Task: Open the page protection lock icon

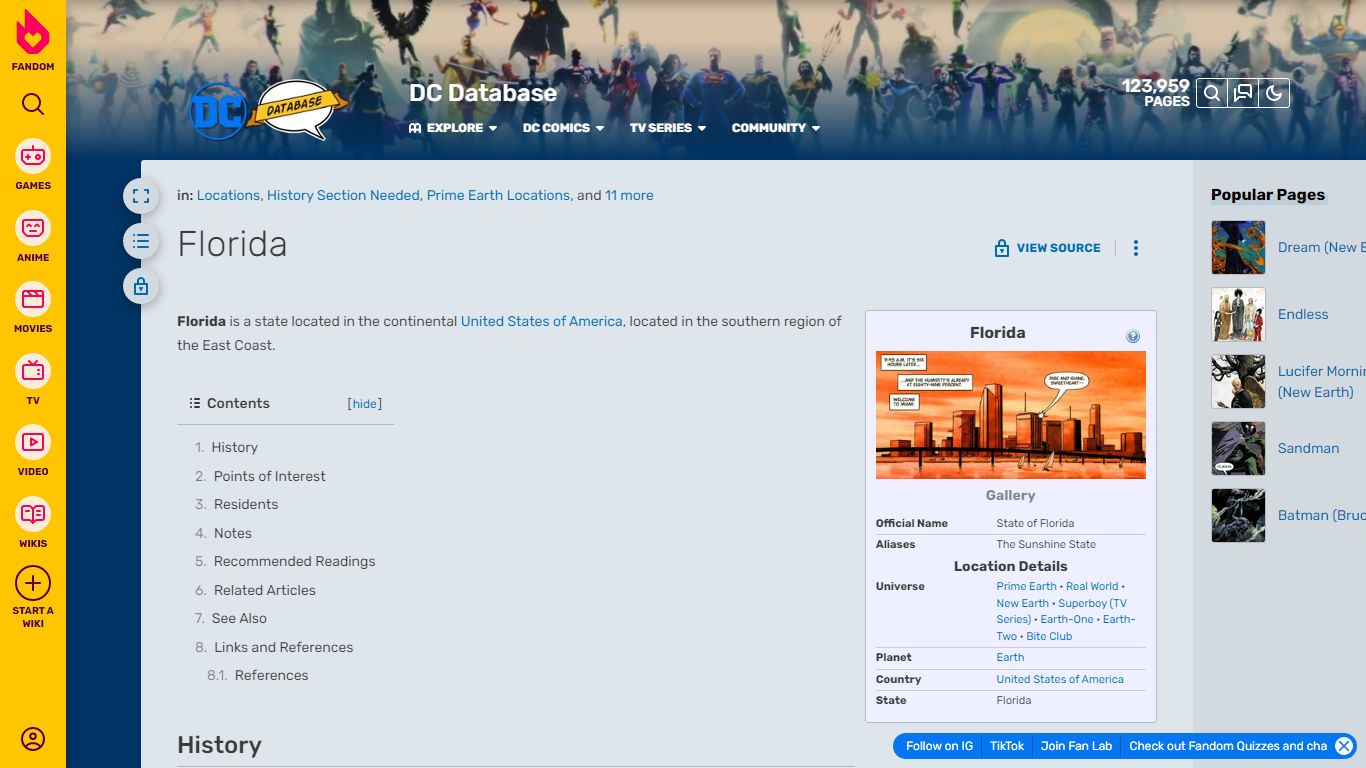Action: 141,286
